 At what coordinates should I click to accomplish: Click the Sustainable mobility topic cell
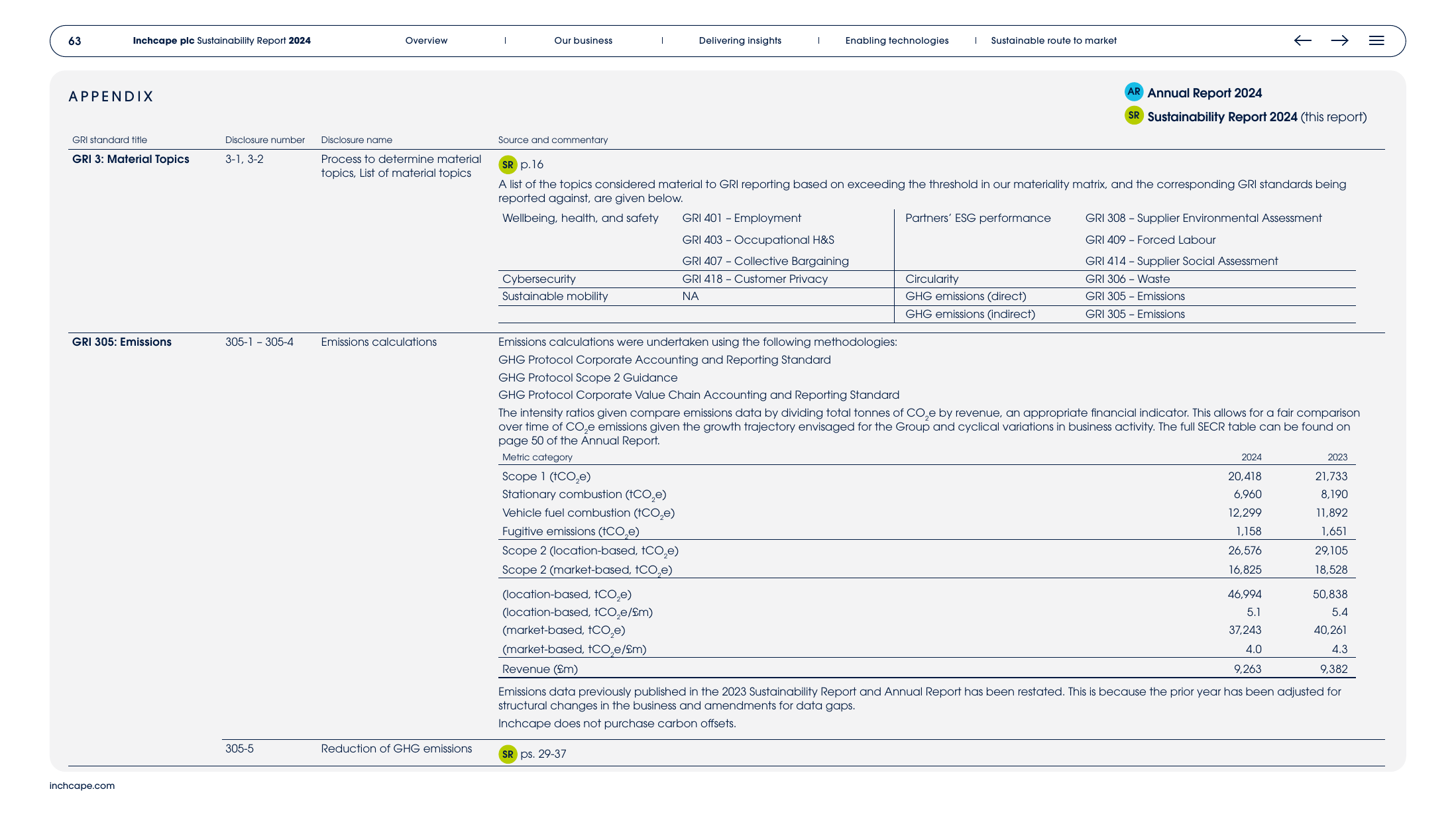tap(555, 296)
